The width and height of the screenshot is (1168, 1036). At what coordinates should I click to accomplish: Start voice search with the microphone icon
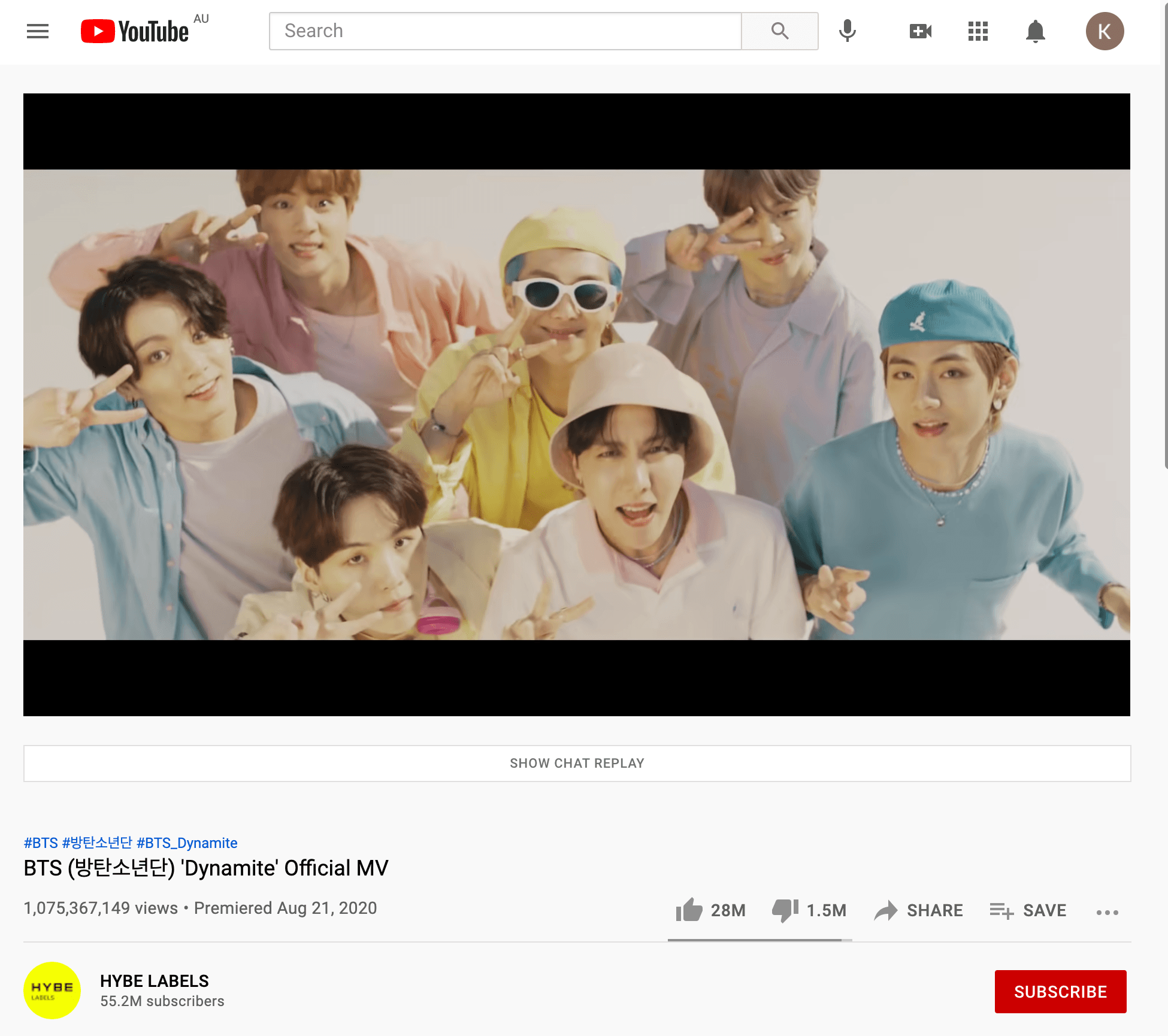pos(847,31)
